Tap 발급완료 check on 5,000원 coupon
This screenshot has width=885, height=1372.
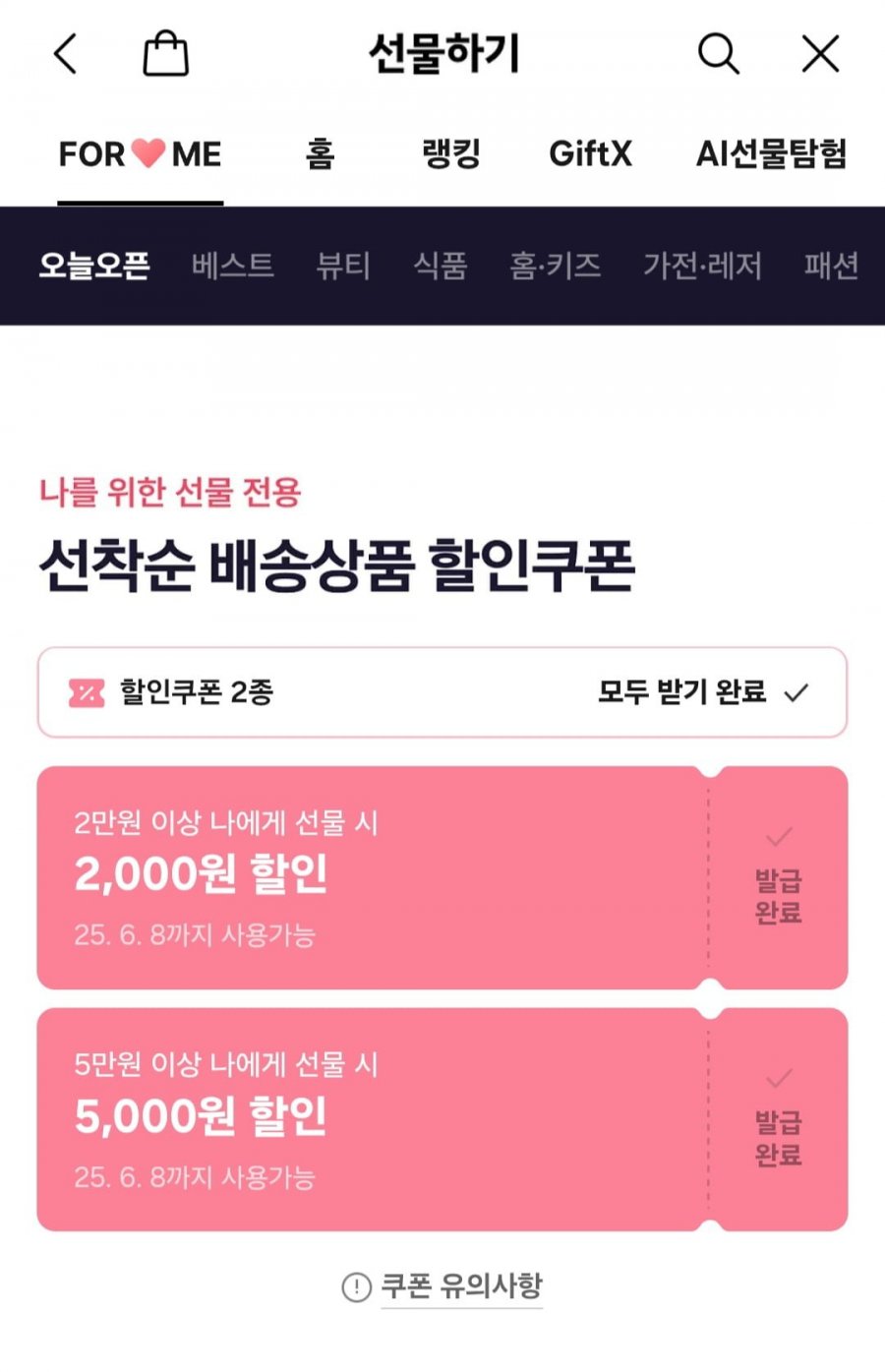(x=779, y=1079)
